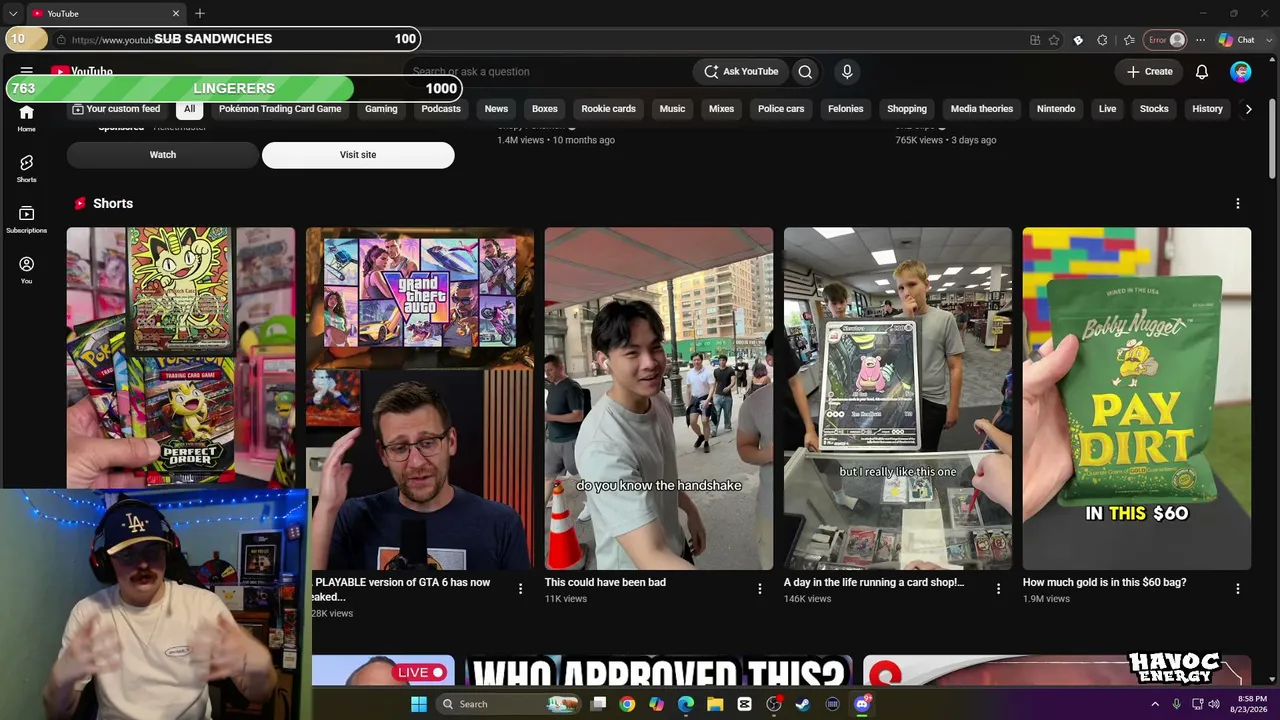
Task: Choose the Nintendo chip
Action: (1056, 109)
